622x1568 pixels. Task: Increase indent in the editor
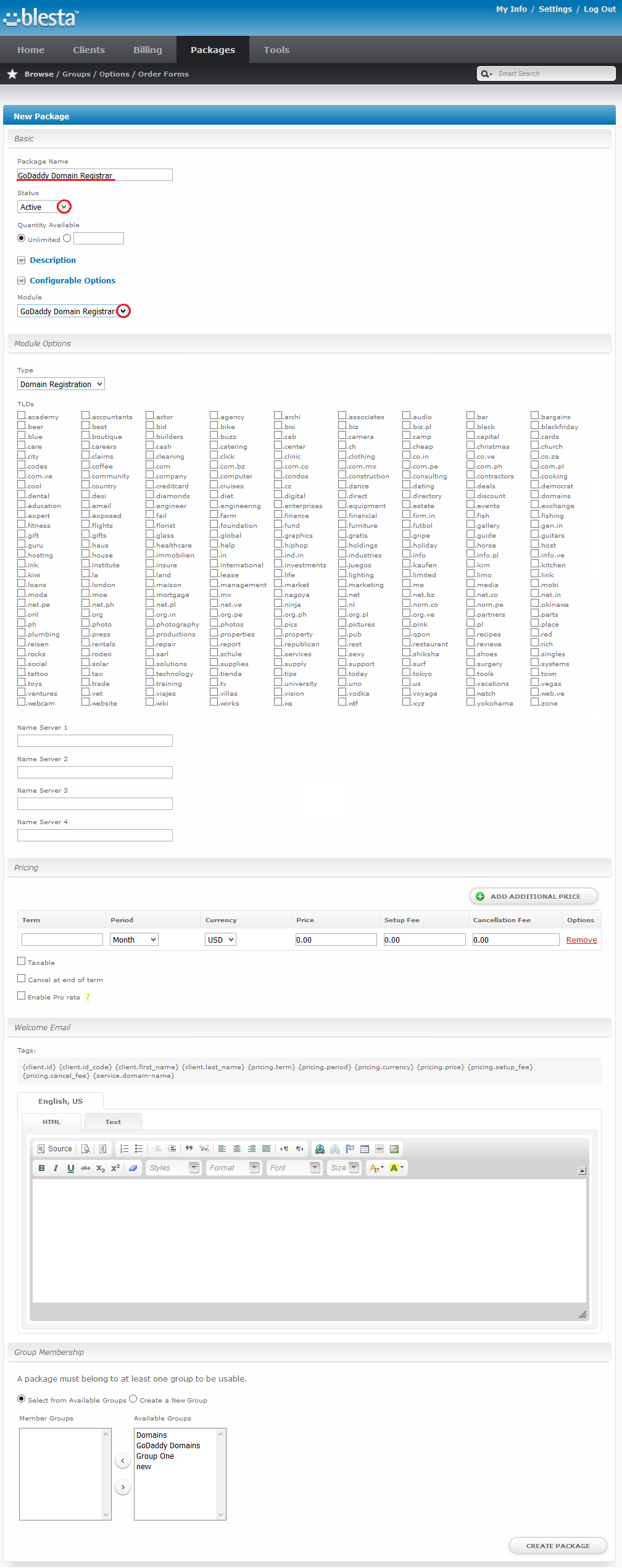tap(172, 1149)
